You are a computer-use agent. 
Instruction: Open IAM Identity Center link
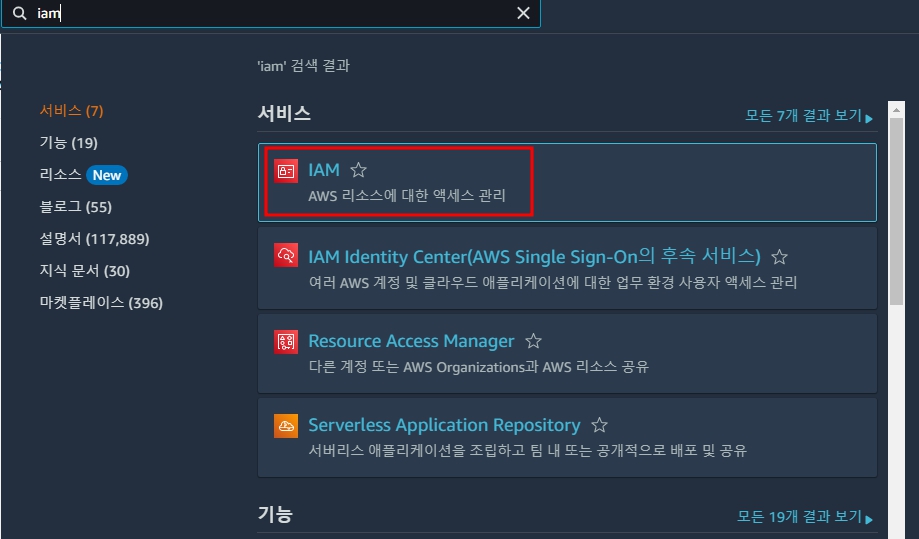(x=535, y=257)
